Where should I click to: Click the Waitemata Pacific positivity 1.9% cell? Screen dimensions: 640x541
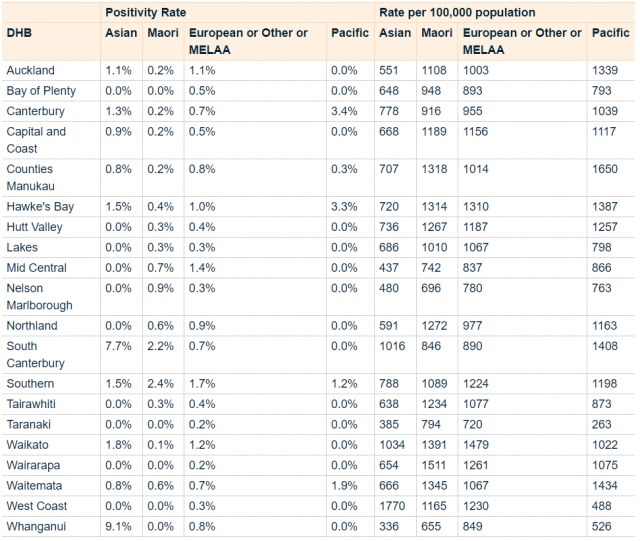point(344,486)
